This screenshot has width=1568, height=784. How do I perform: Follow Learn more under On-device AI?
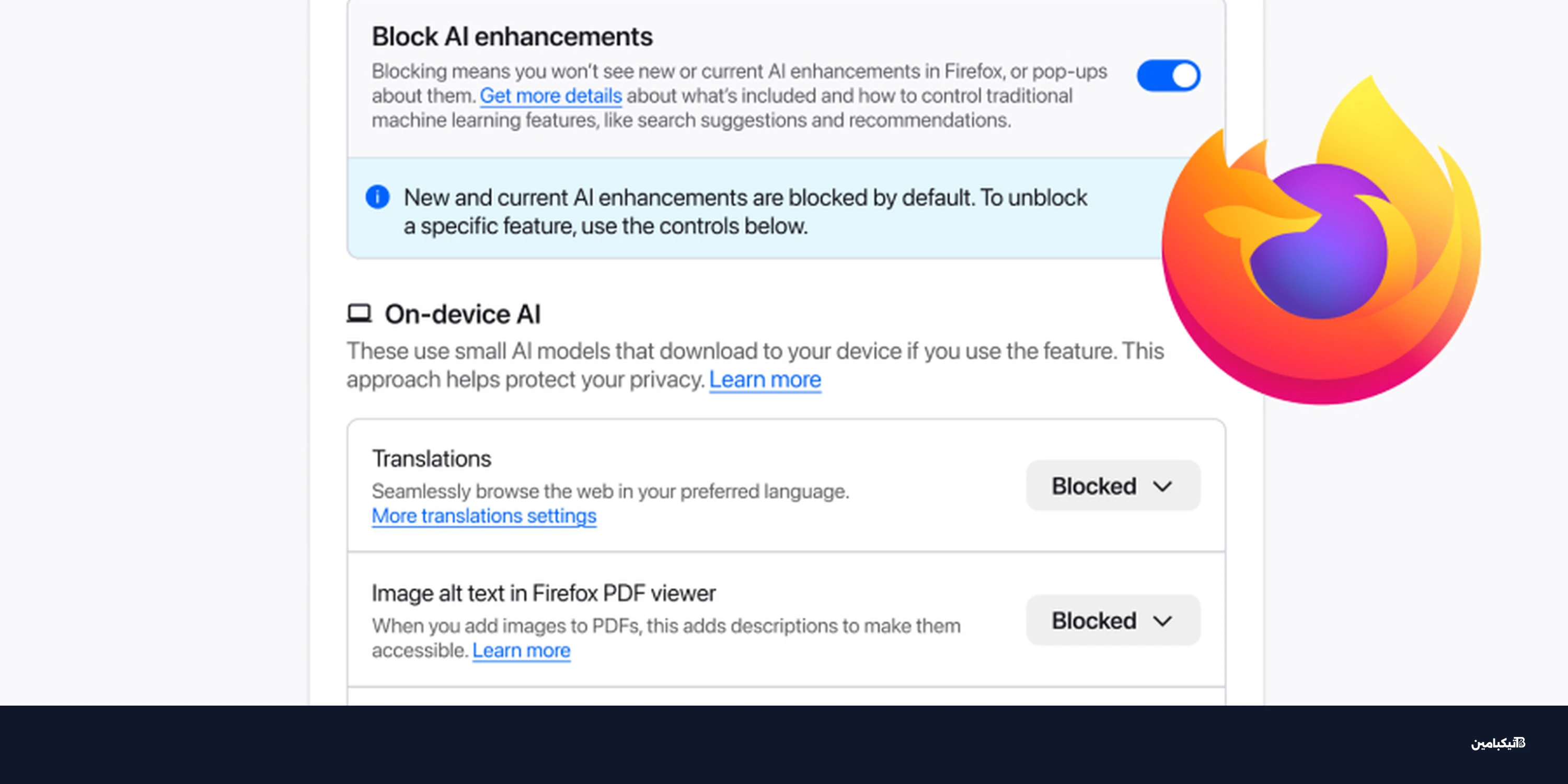point(765,380)
